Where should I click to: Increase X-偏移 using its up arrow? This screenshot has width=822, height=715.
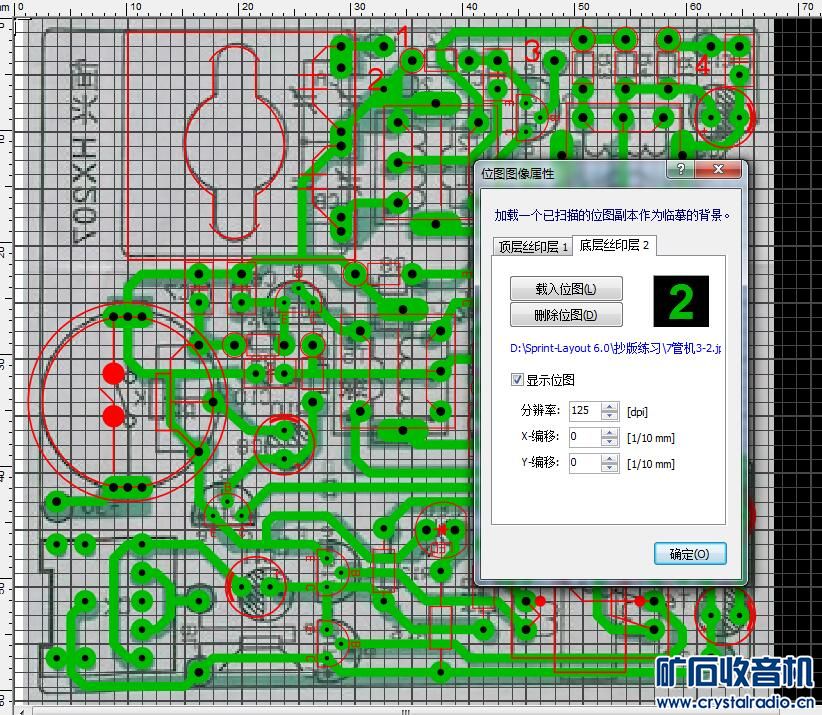pos(609,432)
